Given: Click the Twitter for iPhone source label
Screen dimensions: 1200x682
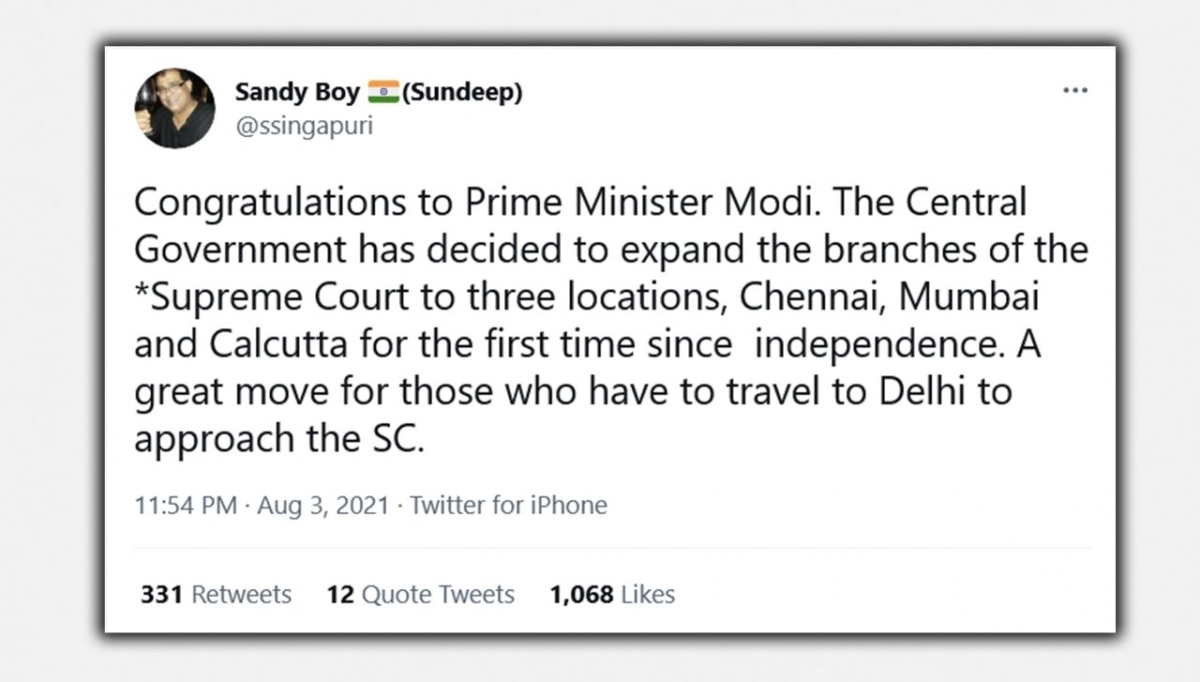Looking at the screenshot, I should (x=508, y=505).
